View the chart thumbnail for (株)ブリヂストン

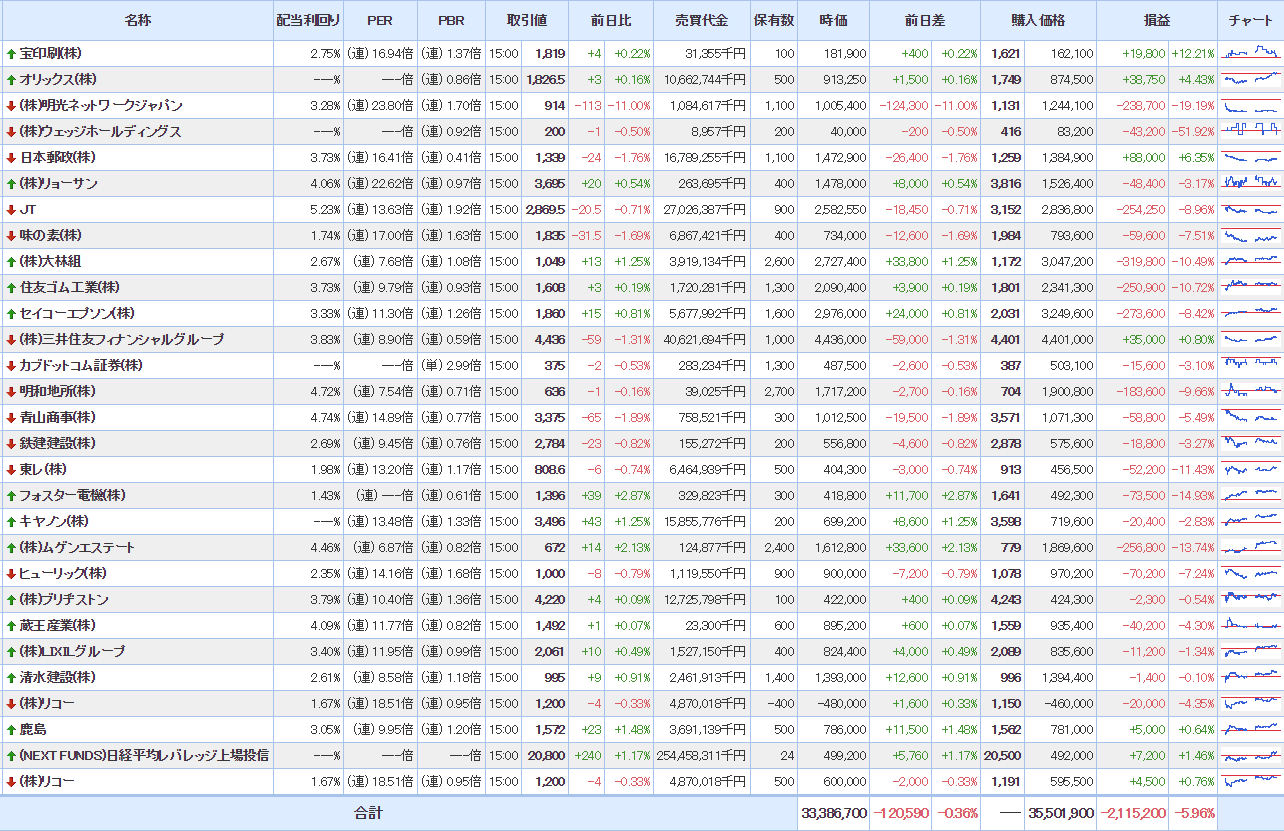pos(1251,599)
